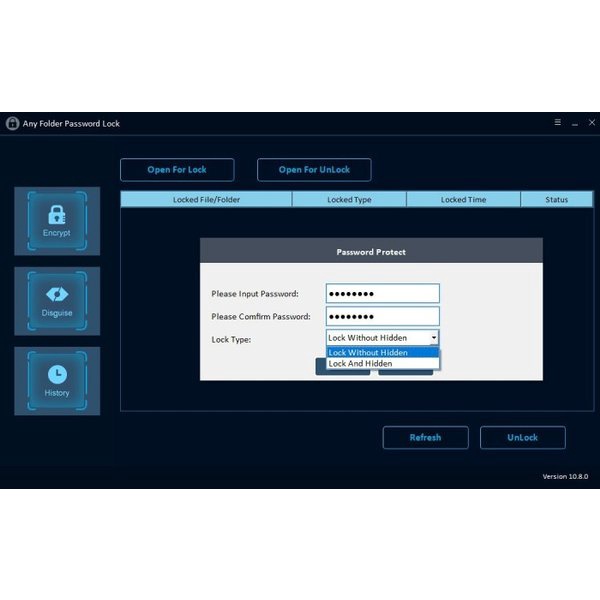Sort by Locked Time column header
This screenshot has width=600, height=600.
point(463,199)
